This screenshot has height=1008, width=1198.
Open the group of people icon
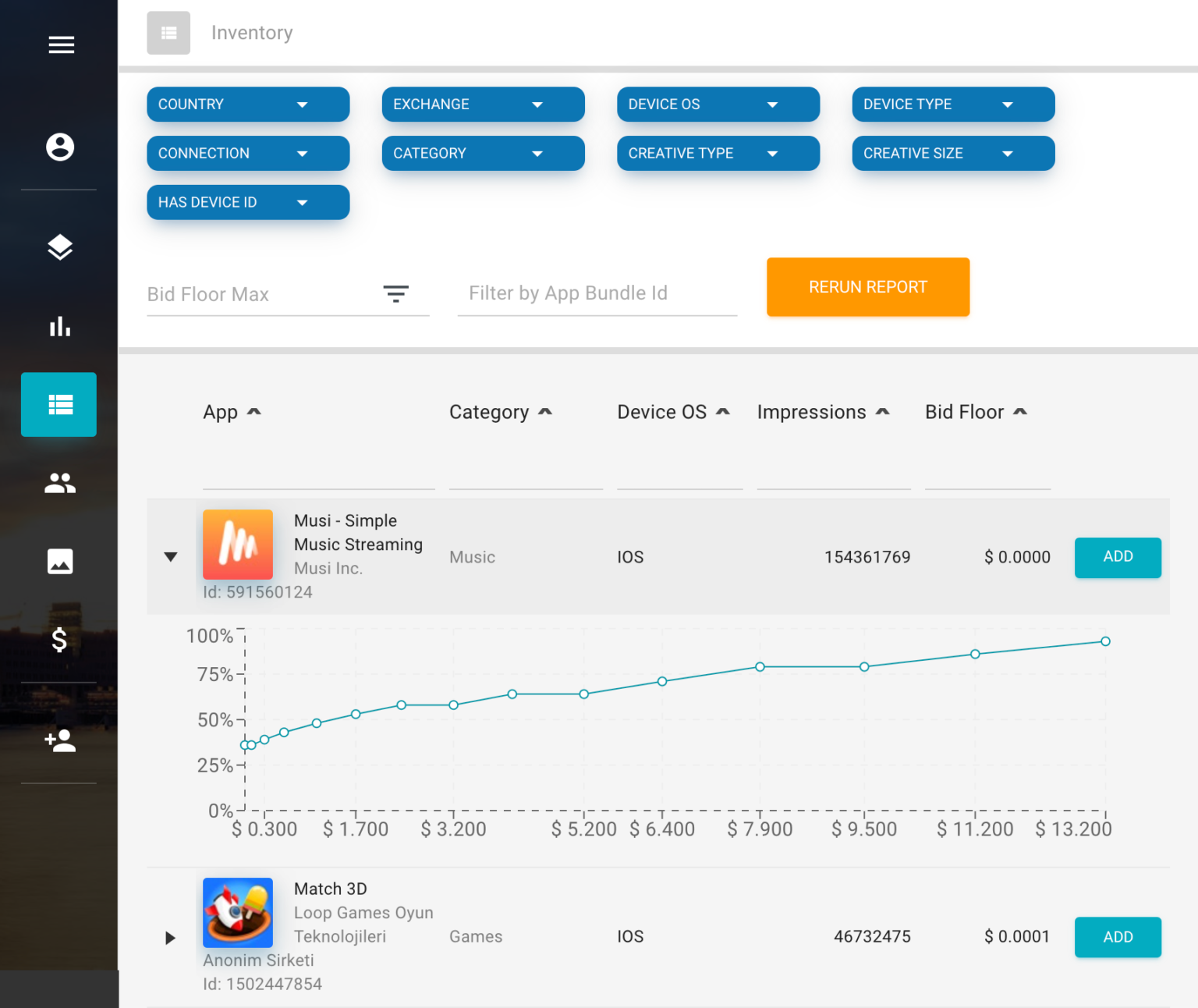60,484
